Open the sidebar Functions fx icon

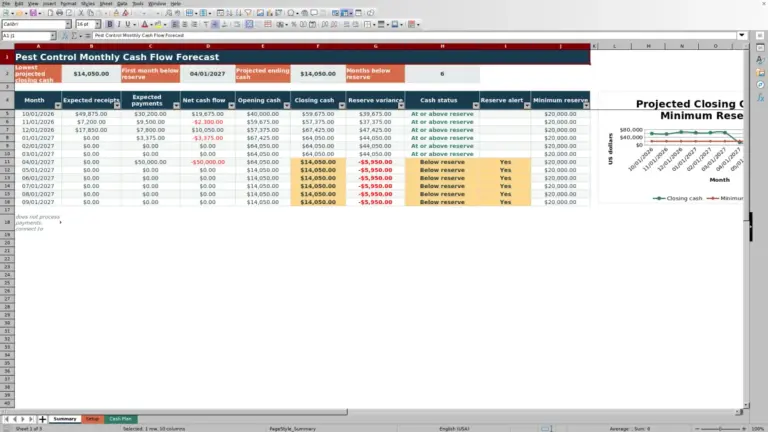pos(760,97)
